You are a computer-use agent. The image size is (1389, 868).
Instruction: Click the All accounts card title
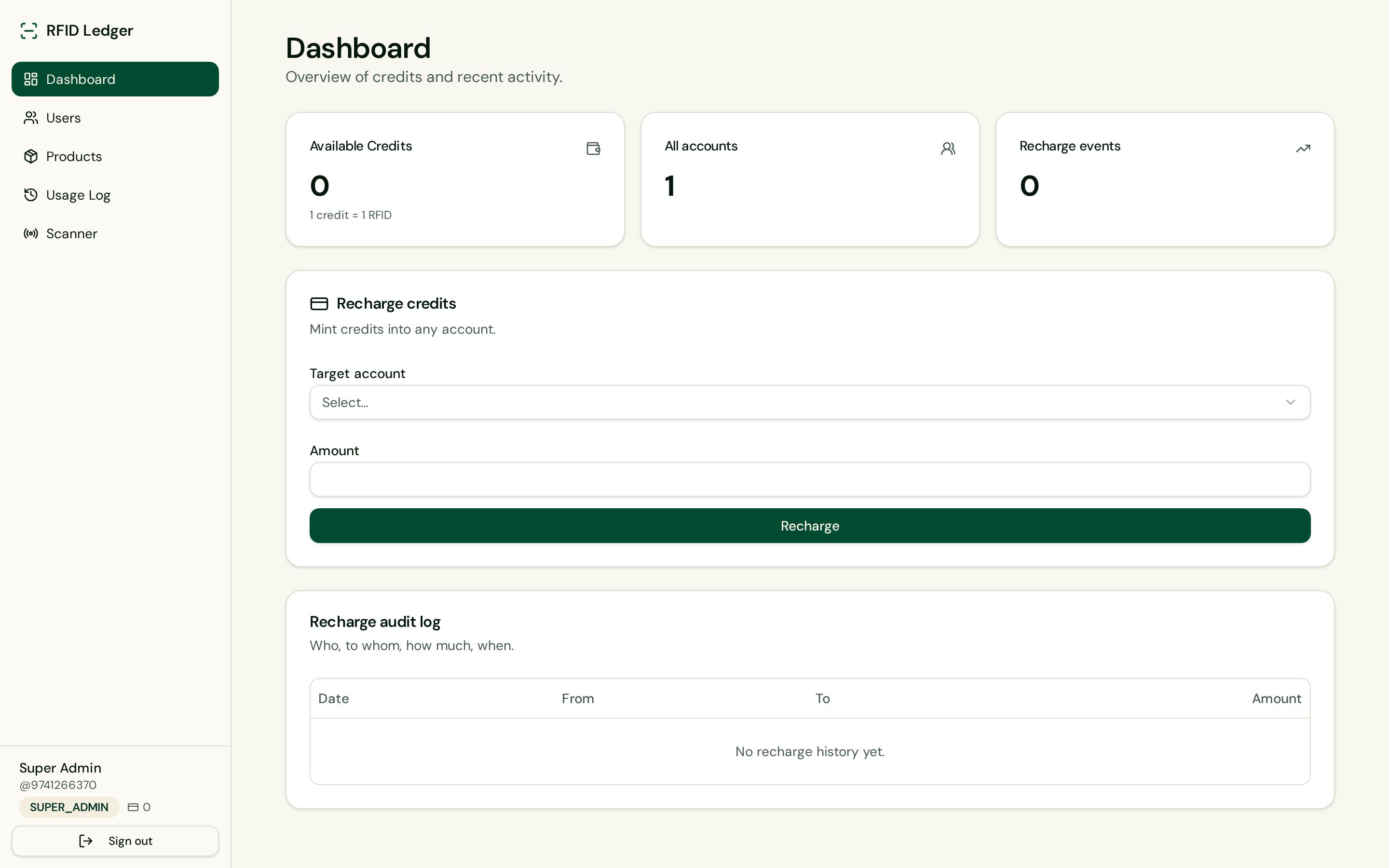click(x=701, y=146)
